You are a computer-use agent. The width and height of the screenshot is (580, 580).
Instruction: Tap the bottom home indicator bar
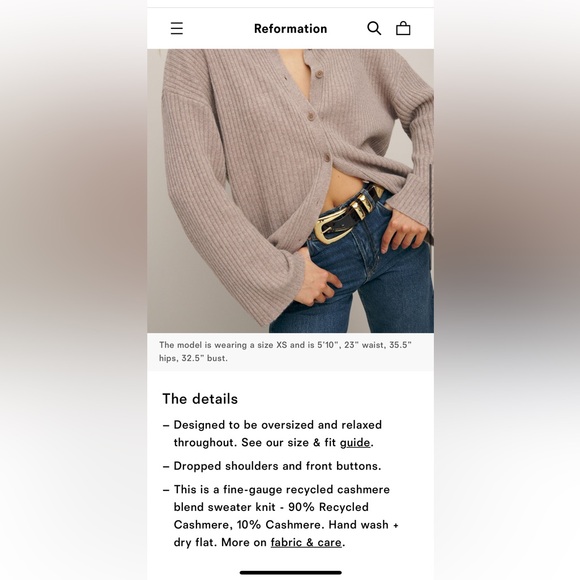coord(290,573)
